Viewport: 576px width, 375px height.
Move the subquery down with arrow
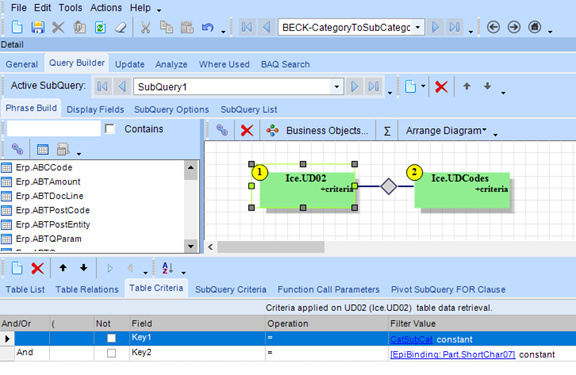[x=487, y=86]
